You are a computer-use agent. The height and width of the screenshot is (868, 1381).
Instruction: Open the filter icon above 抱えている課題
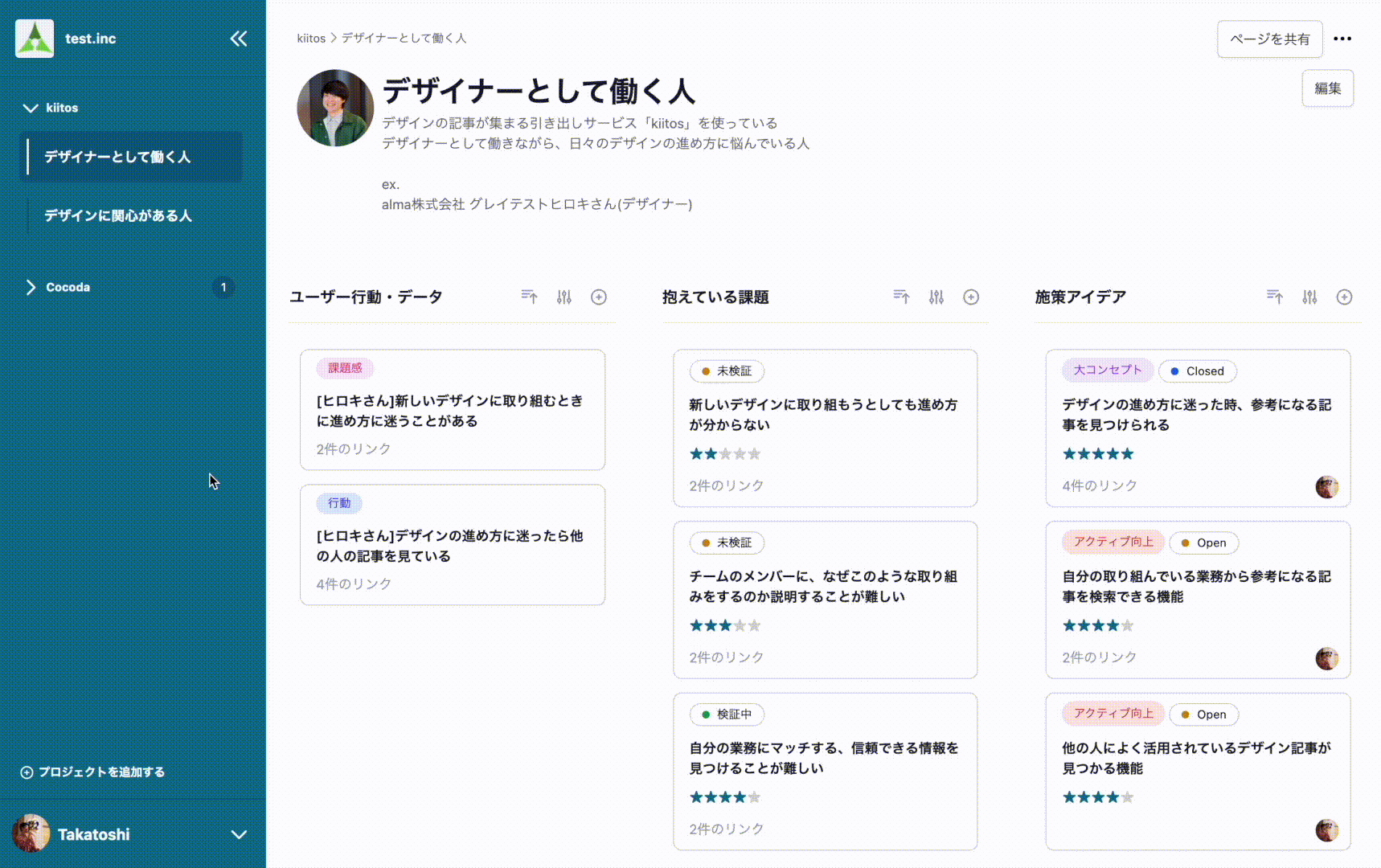[x=936, y=297]
